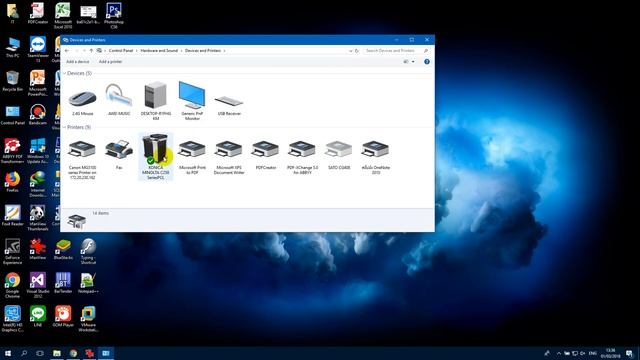640x360 pixels.
Task: Open the view options dropdown arrow
Action: (x=413, y=62)
